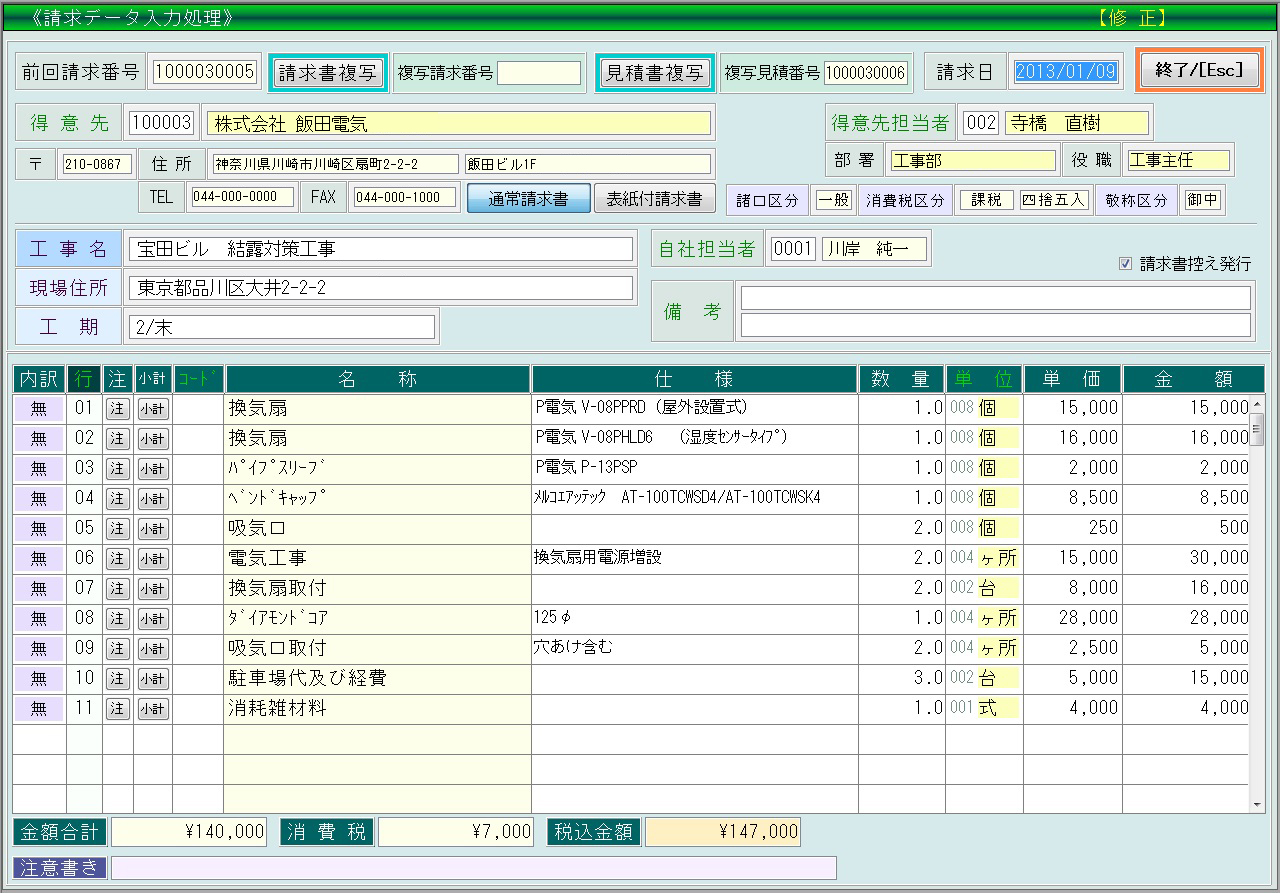Click the 諸口区分 value 一般
Screen dimensions: 1280x893
click(x=833, y=200)
